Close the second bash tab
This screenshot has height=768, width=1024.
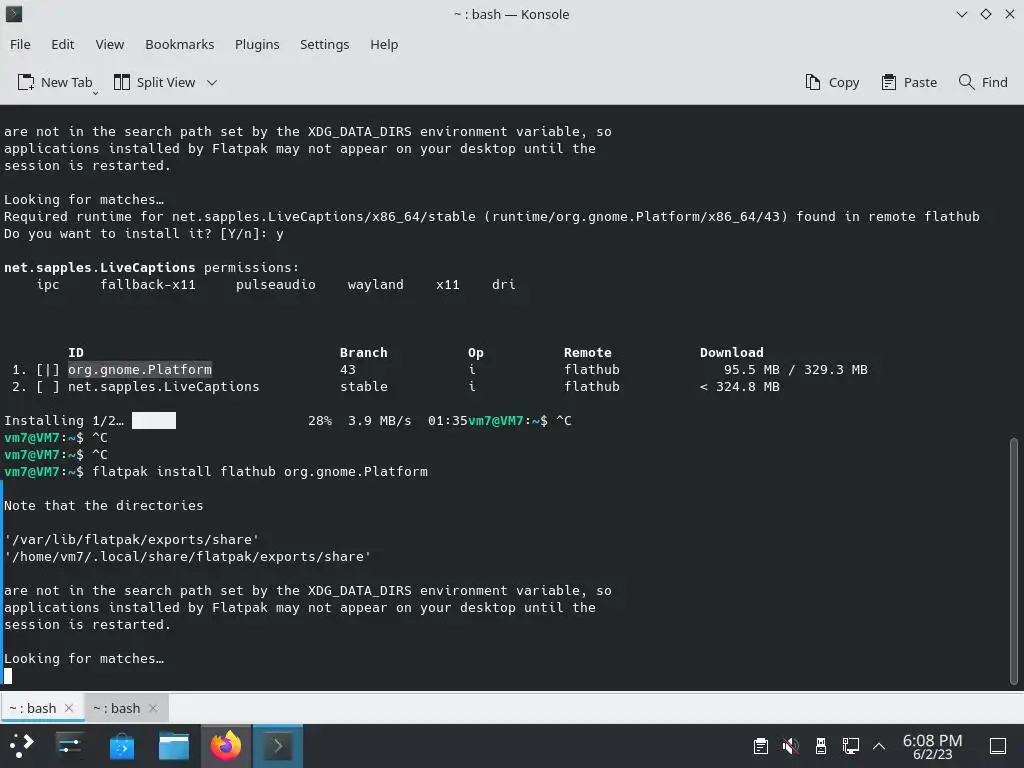pyautogui.click(x=153, y=708)
